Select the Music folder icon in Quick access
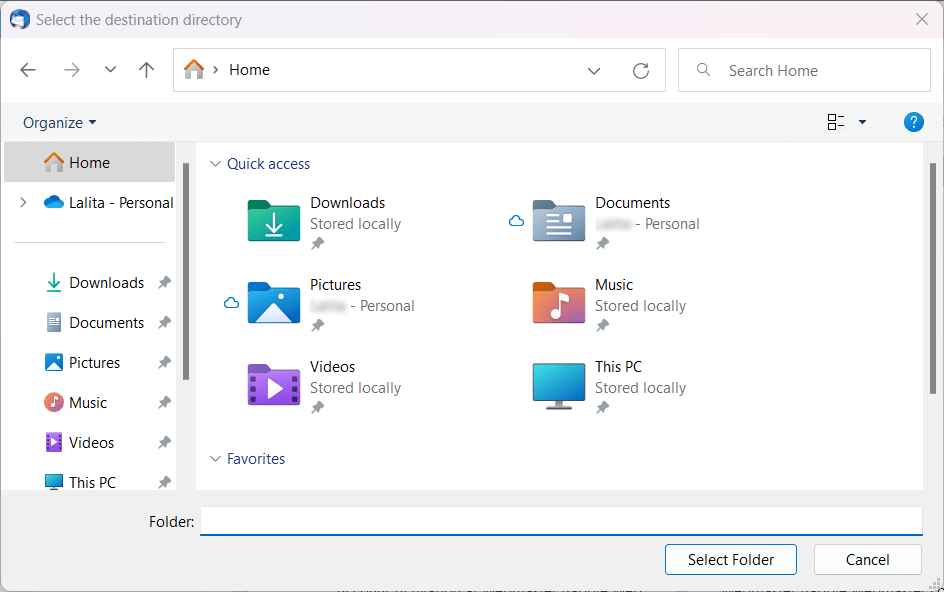The height and width of the screenshot is (592, 944). coord(559,303)
